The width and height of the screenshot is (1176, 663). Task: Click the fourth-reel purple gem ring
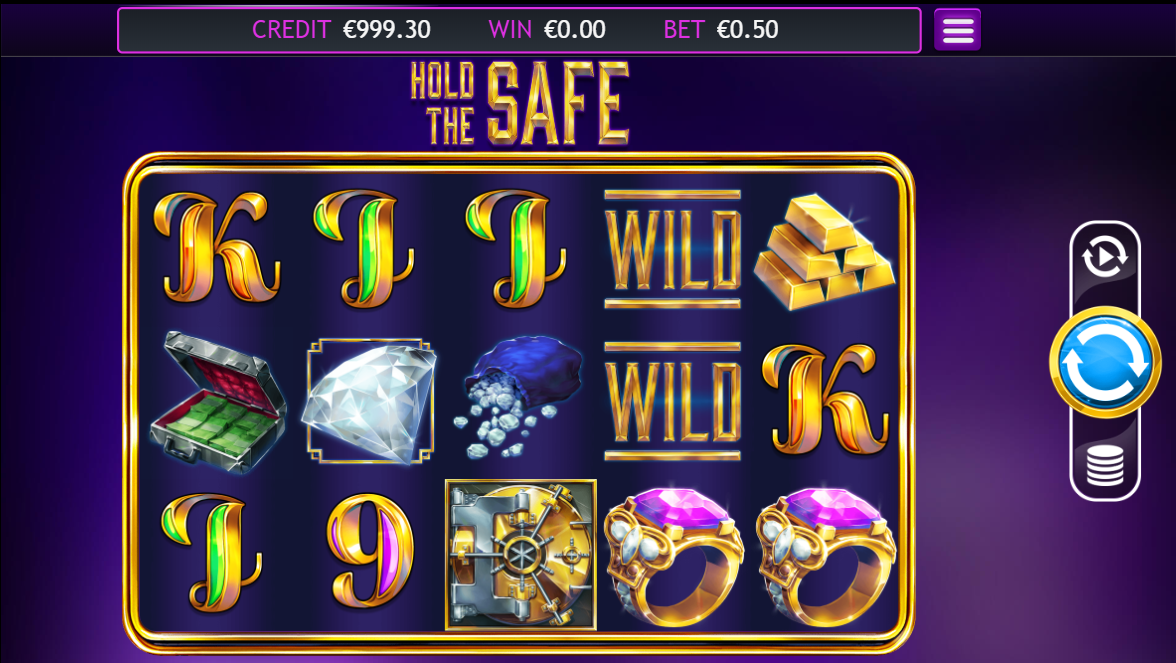pos(674,556)
